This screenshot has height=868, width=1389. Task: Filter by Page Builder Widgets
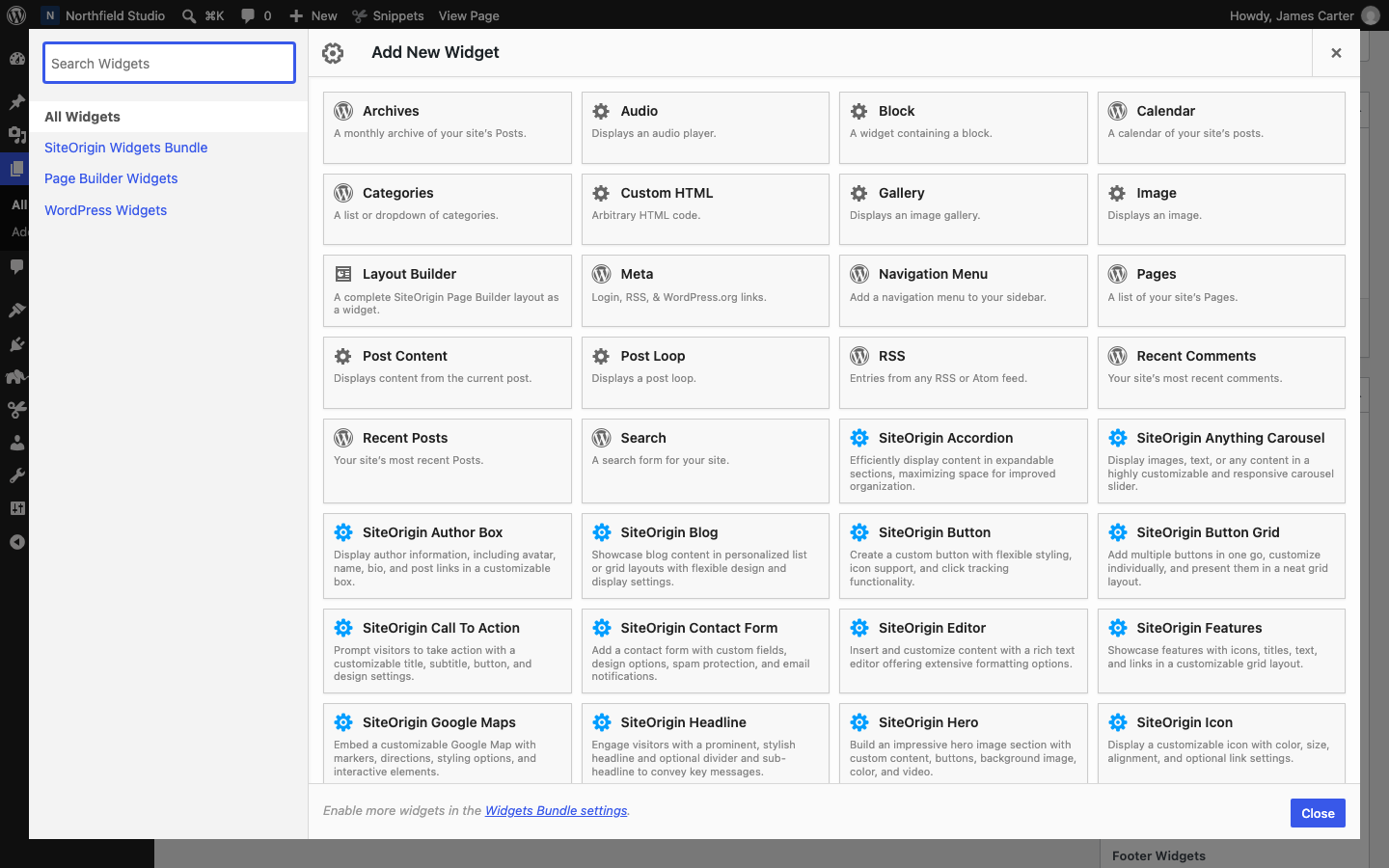[111, 178]
